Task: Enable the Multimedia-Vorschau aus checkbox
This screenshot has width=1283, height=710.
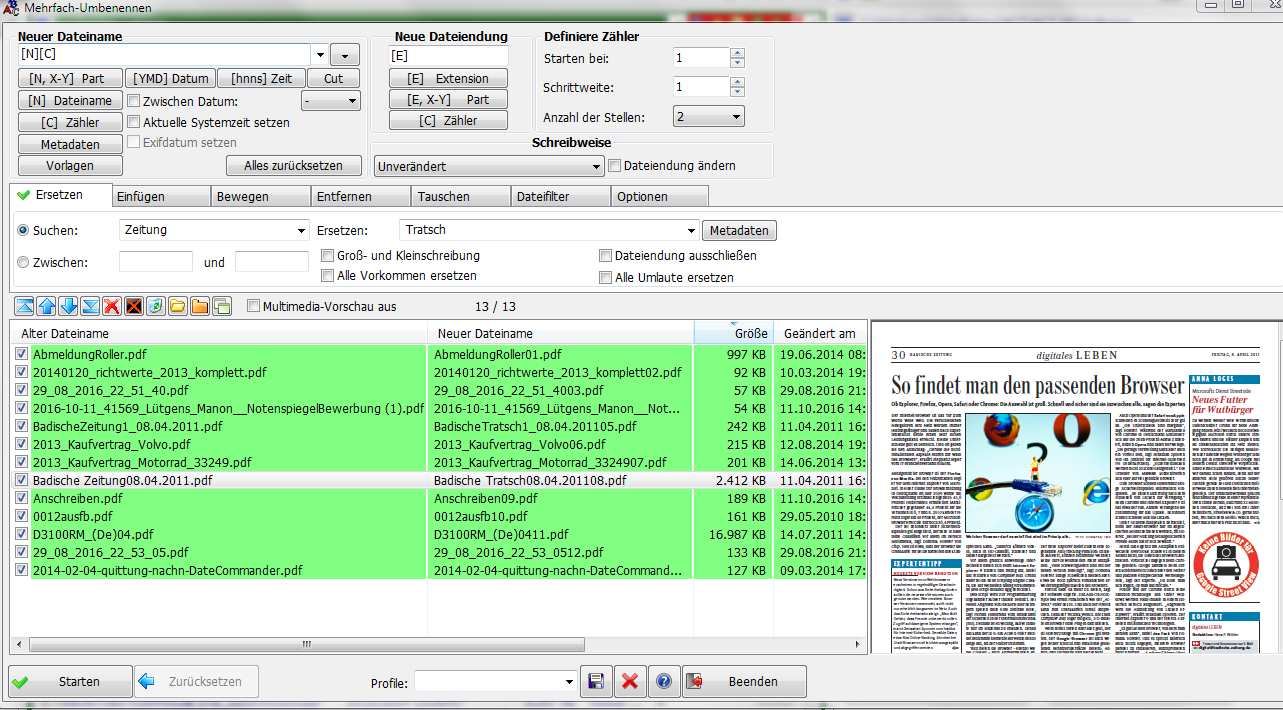Action: click(x=254, y=306)
